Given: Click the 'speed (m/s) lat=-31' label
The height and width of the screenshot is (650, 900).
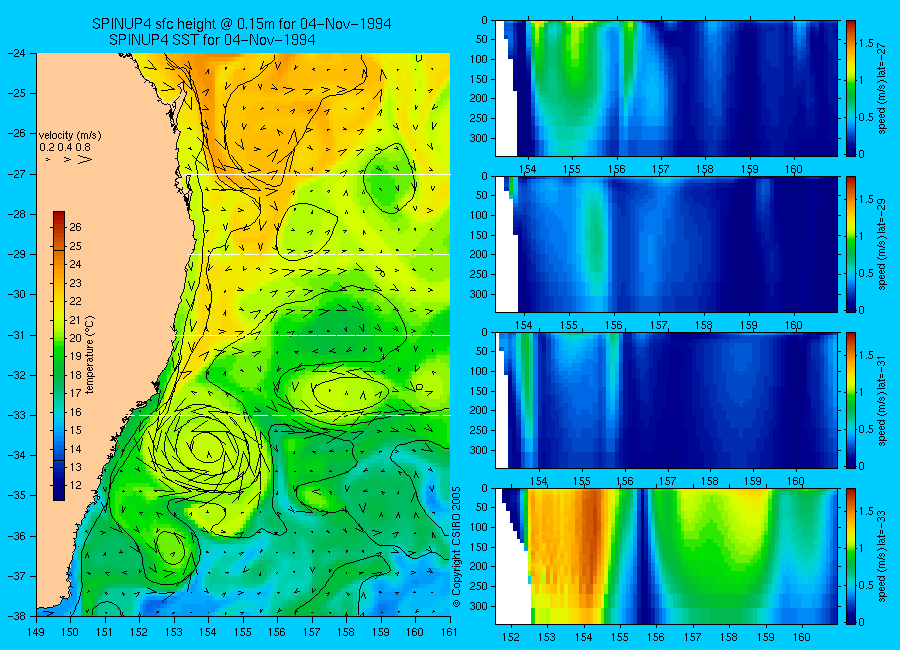Looking at the screenshot, I should 883,400.
